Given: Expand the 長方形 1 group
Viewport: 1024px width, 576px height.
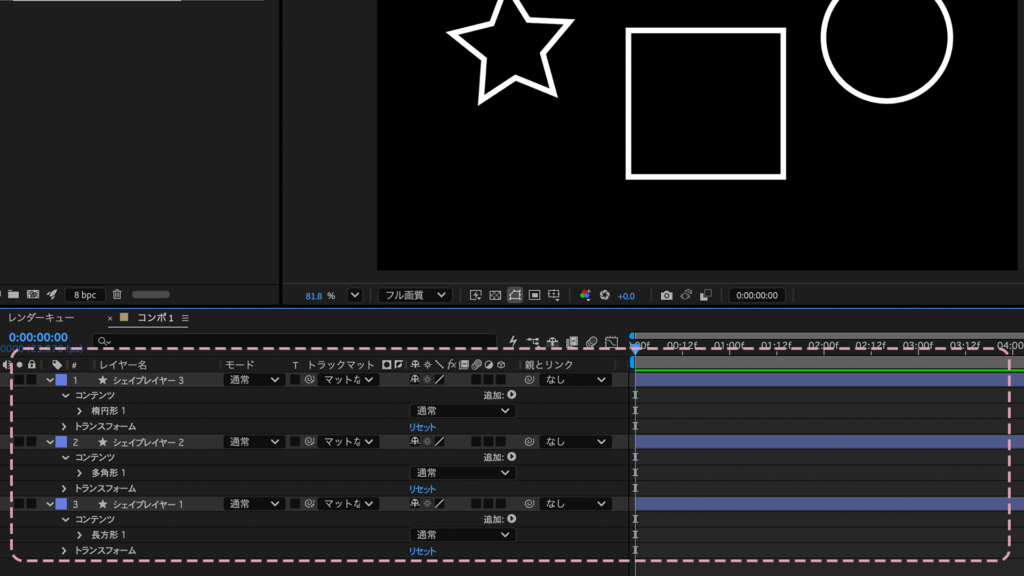Looking at the screenshot, I should tap(80, 535).
